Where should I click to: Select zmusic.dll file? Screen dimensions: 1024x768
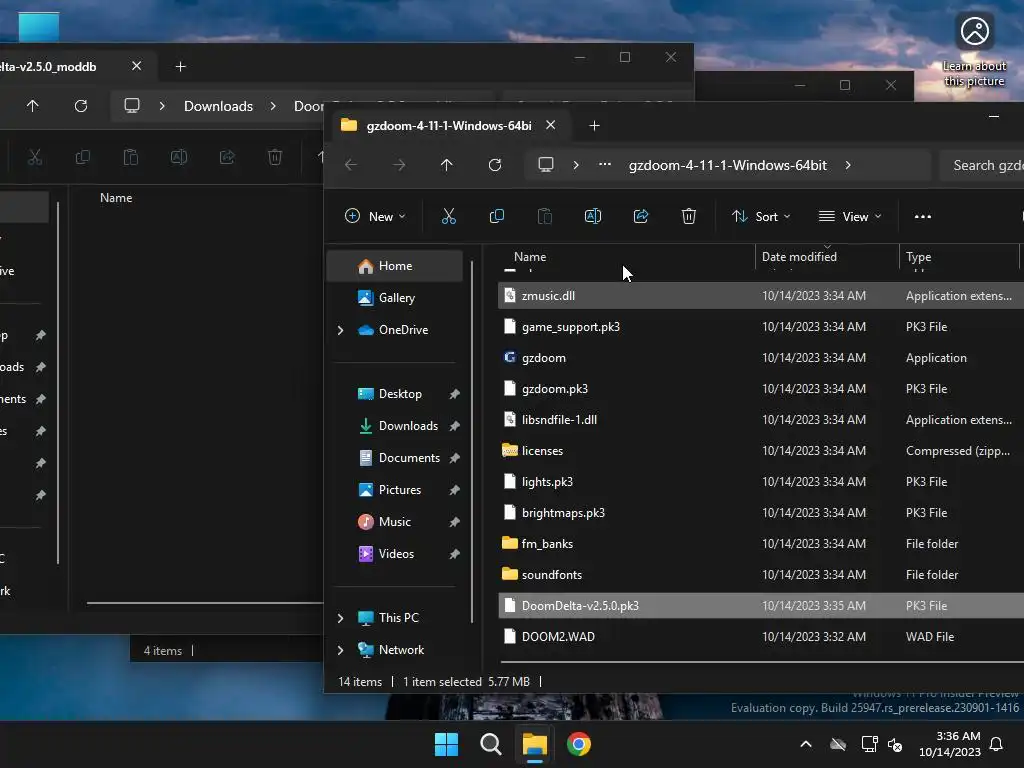[761, 296]
